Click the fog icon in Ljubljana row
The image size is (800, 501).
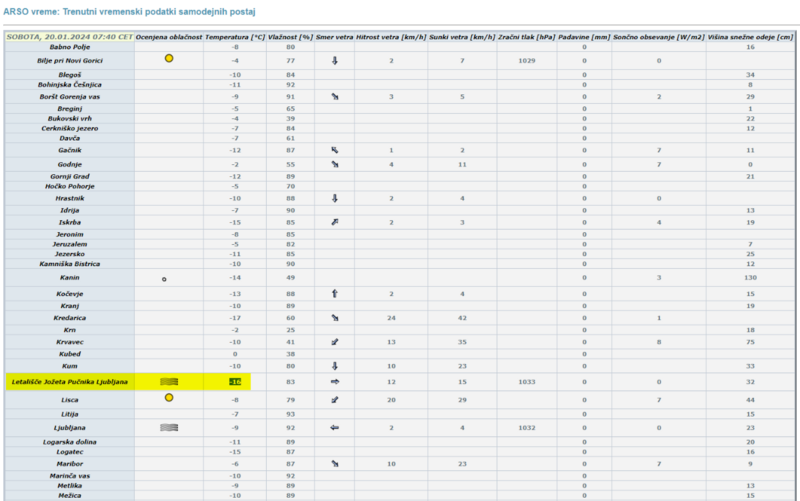click(x=169, y=427)
